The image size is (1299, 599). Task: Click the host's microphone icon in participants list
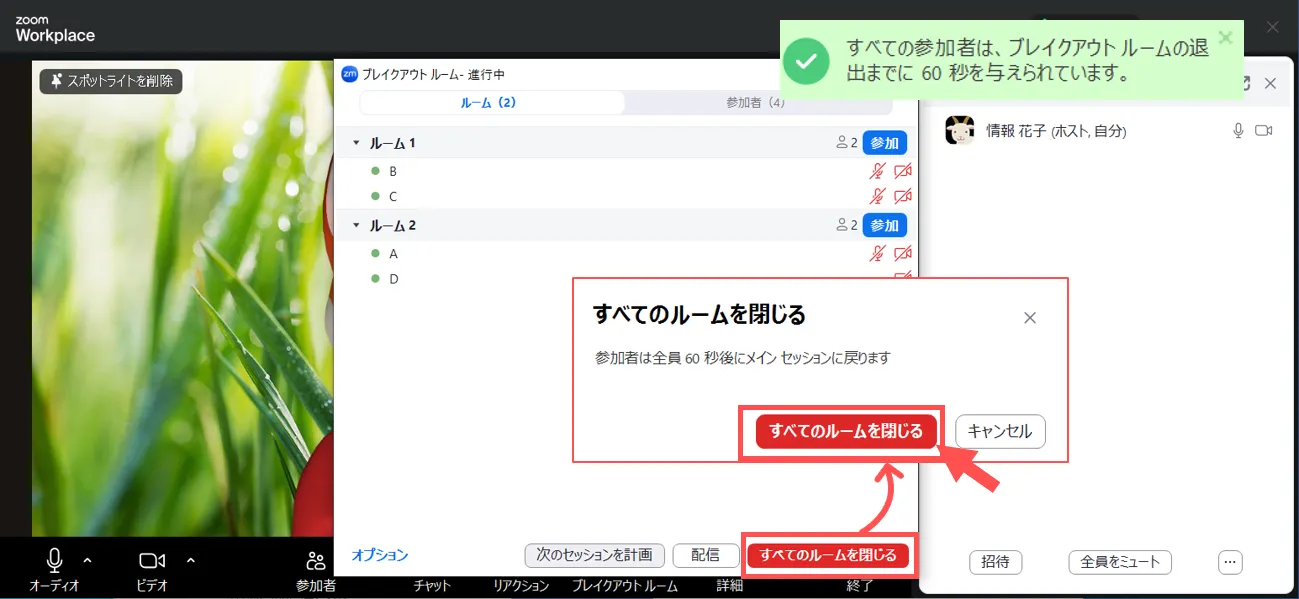(x=1238, y=131)
